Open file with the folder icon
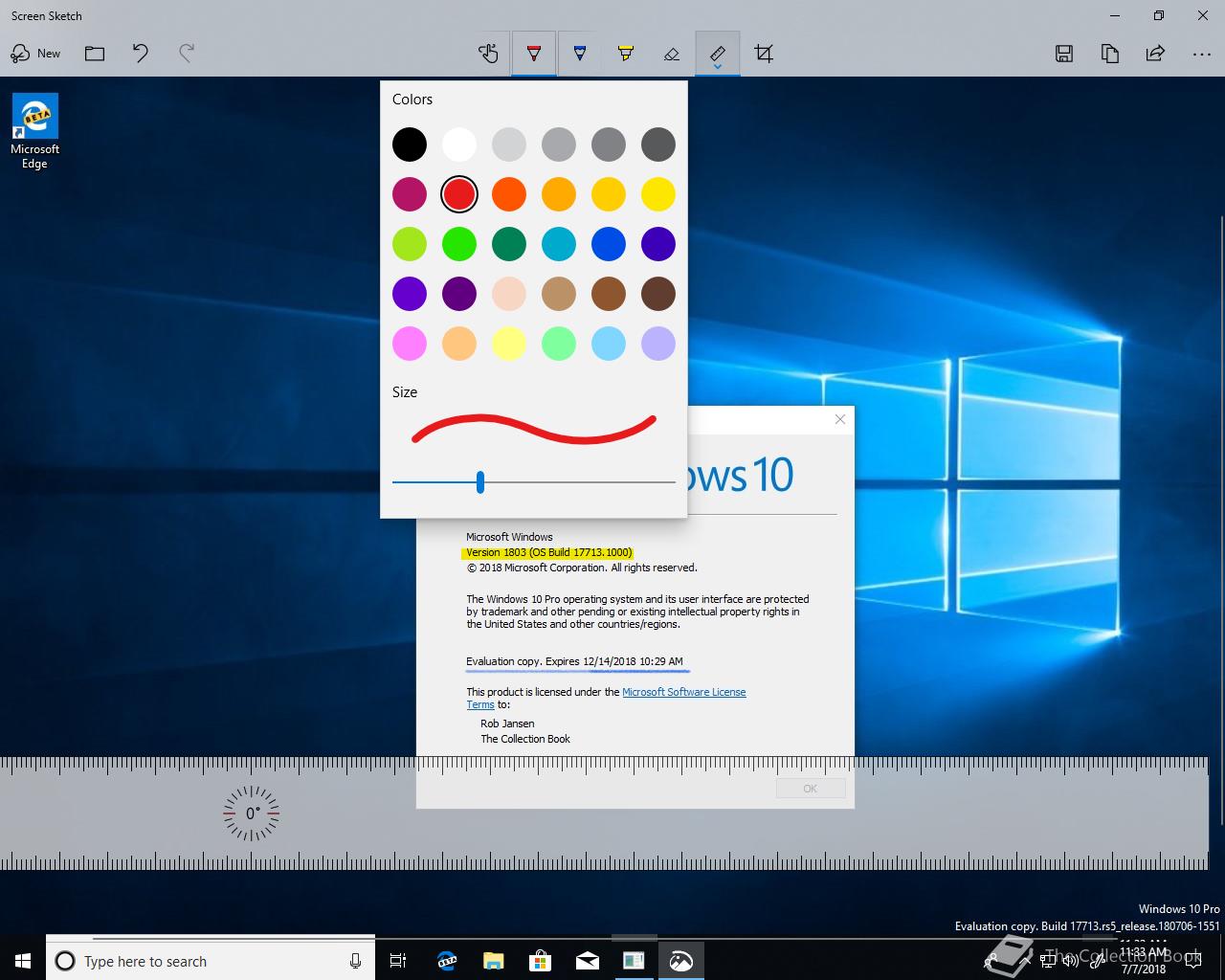1225x980 pixels. (95, 54)
